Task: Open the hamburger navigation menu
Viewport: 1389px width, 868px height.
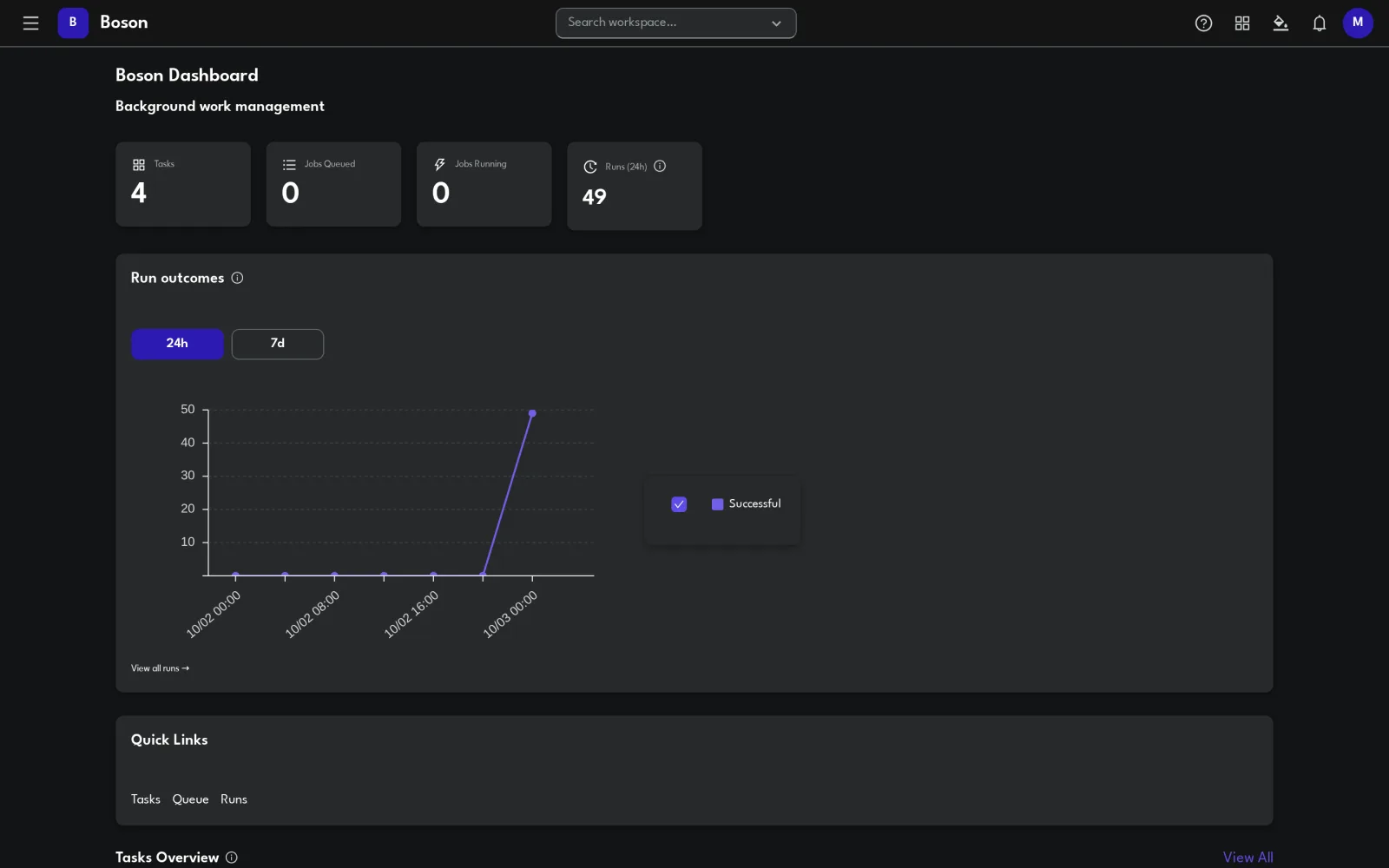Action: click(30, 23)
